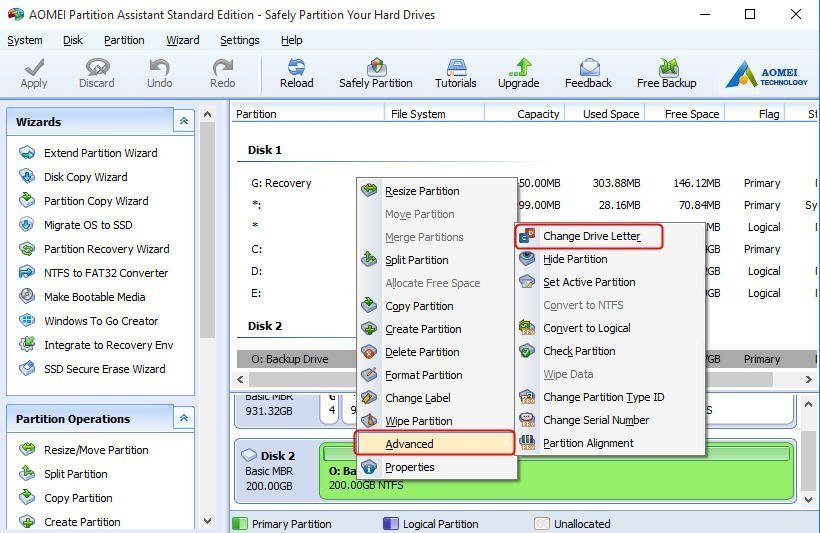Click the Undo arrow icon
Viewport: 820px width, 533px height.
click(x=160, y=67)
